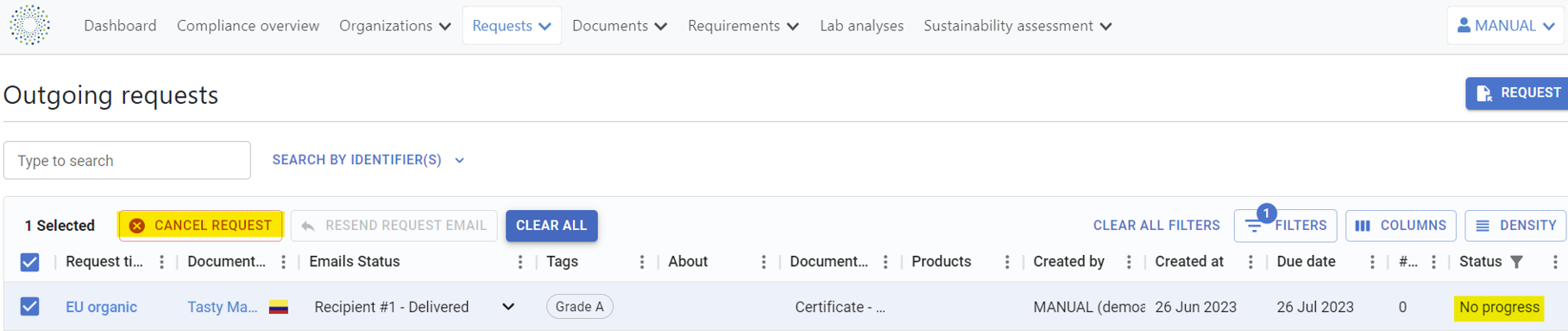The image size is (1568, 331).
Task: Open the Filters panel with badge
Action: 1285,226
